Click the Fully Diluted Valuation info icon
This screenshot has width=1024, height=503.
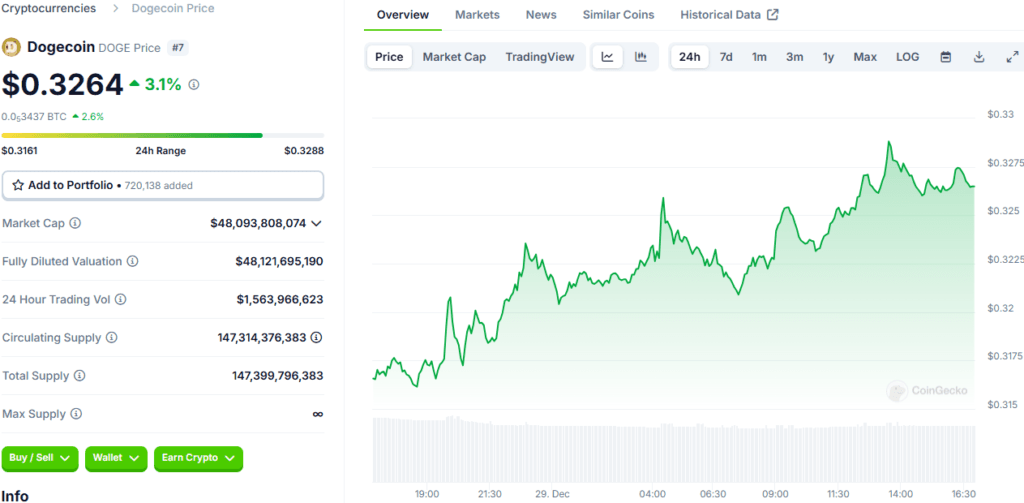(x=133, y=261)
